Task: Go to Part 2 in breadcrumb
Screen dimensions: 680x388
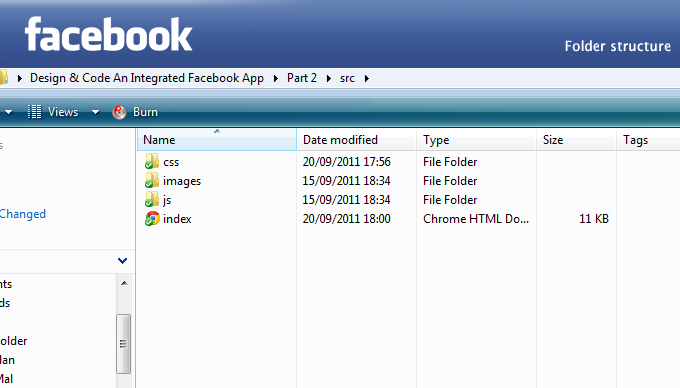Action: click(302, 78)
